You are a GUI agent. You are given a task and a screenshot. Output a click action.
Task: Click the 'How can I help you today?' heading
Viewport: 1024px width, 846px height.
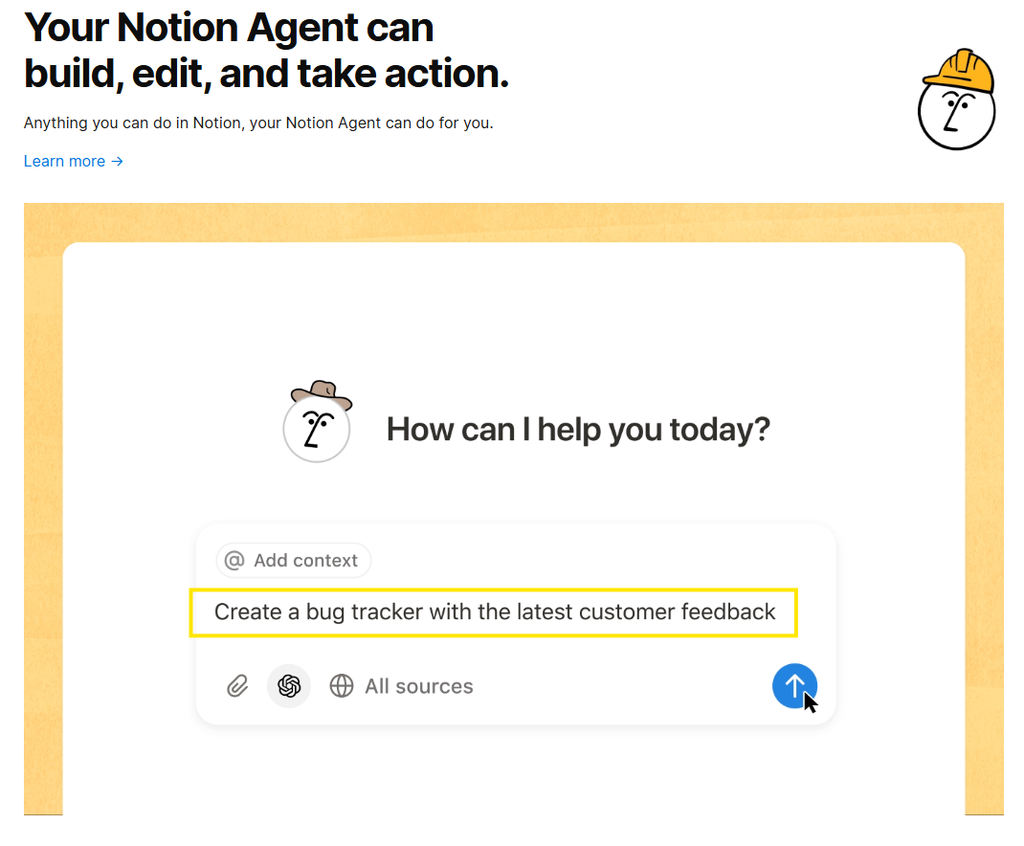(x=578, y=430)
